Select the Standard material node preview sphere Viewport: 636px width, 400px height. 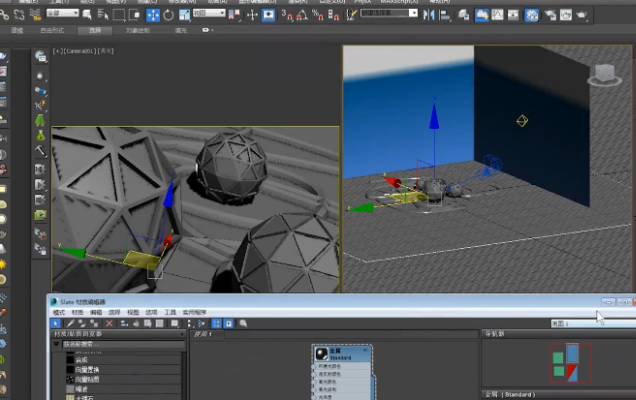tap(323, 355)
